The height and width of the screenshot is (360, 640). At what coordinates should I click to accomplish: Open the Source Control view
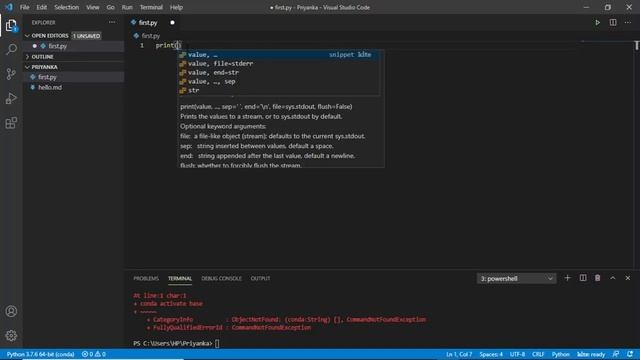(x=11, y=74)
